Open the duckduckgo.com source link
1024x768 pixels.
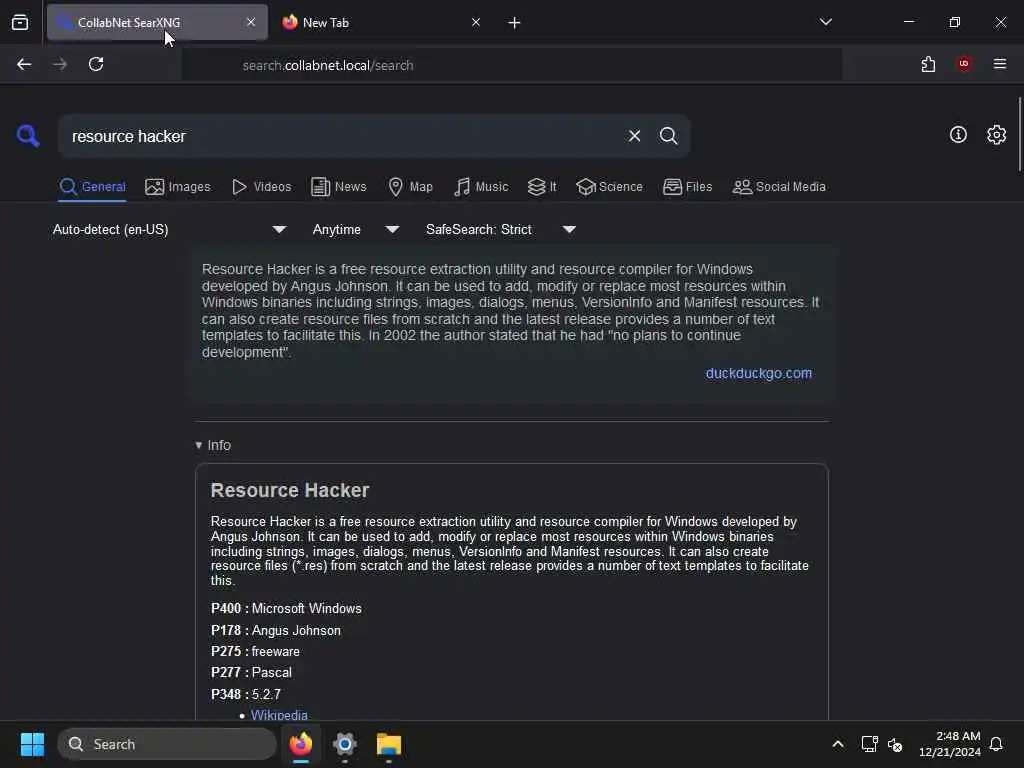[x=759, y=373]
